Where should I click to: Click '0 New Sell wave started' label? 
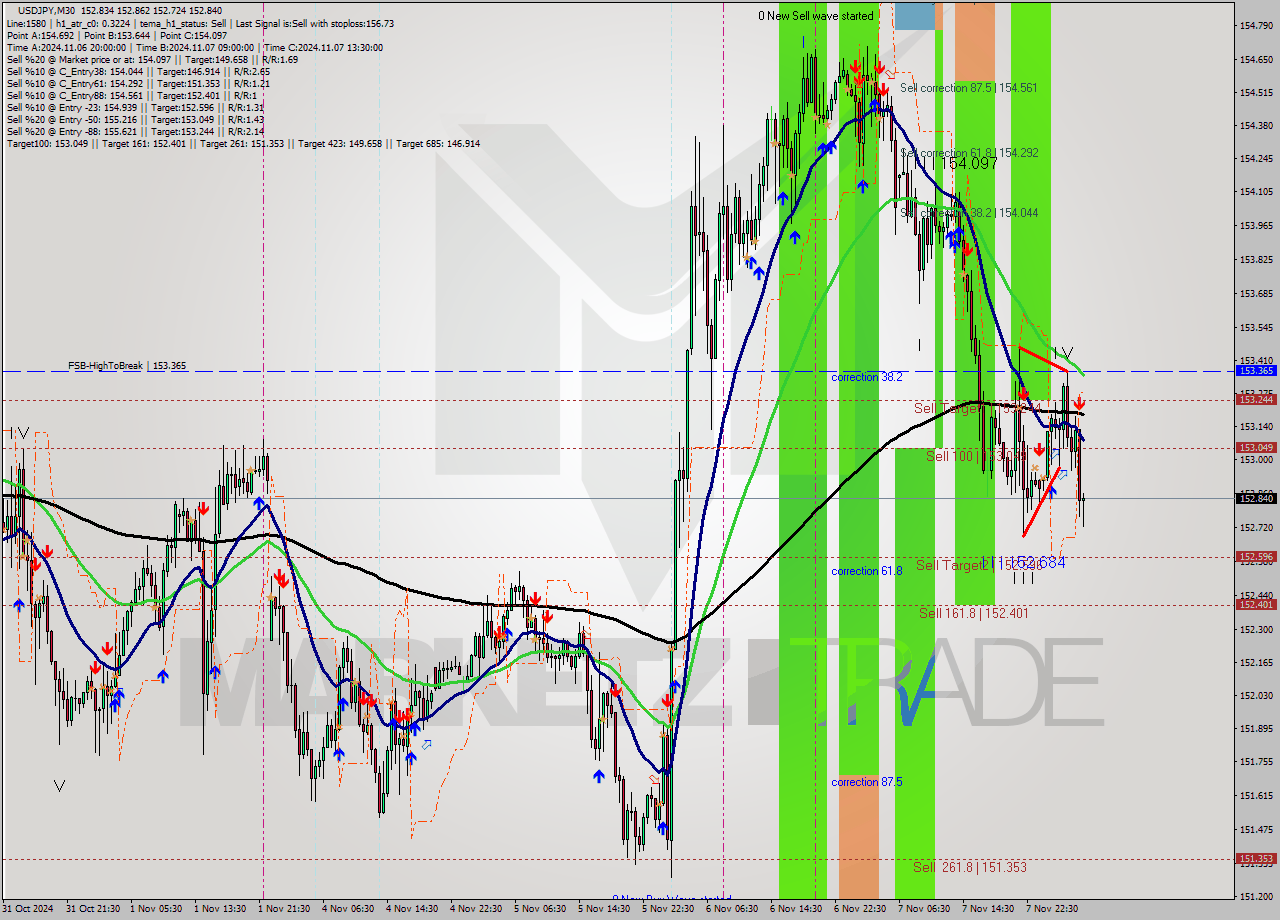tap(815, 16)
